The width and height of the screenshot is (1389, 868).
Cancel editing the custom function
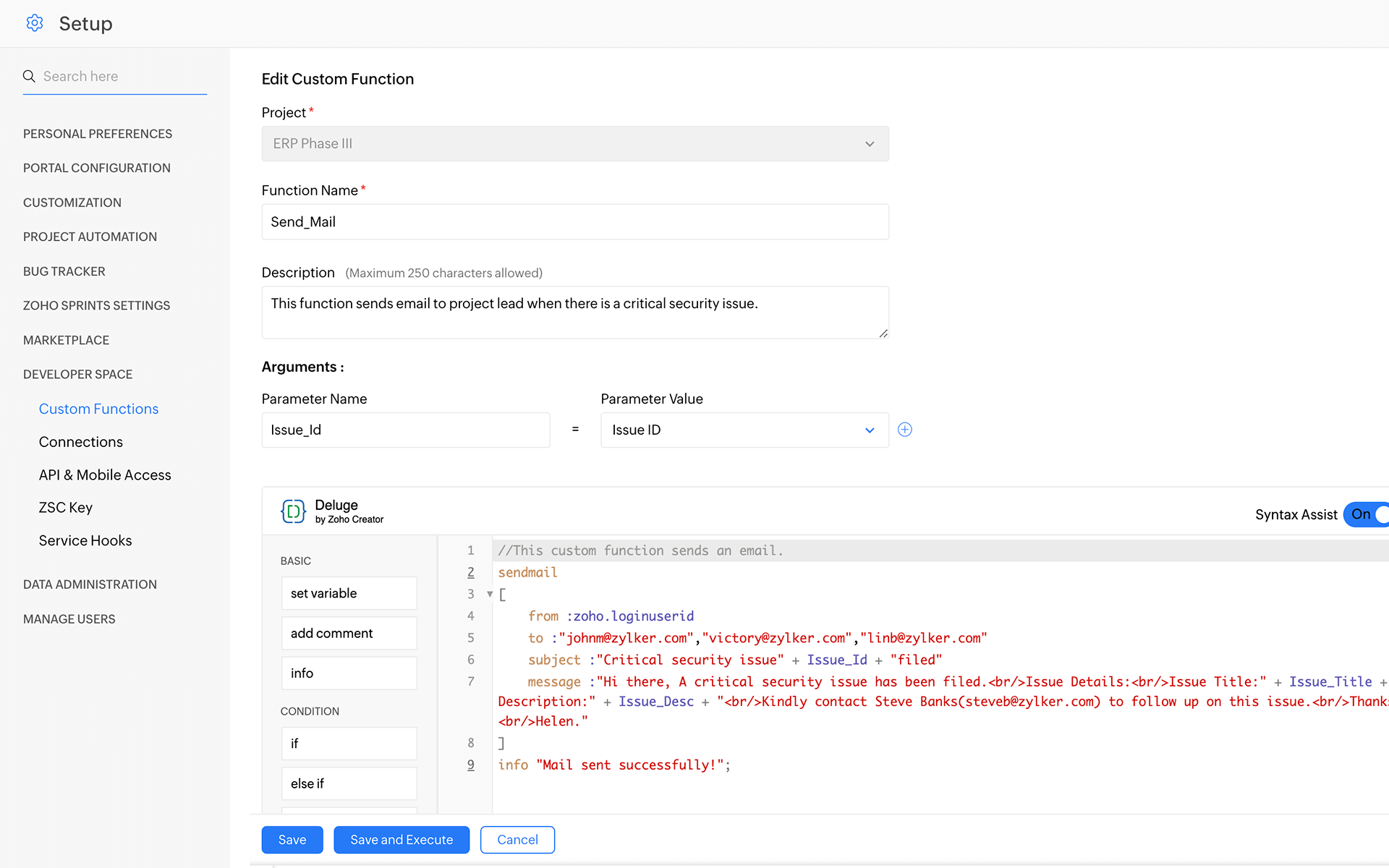[x=517, y=840]
